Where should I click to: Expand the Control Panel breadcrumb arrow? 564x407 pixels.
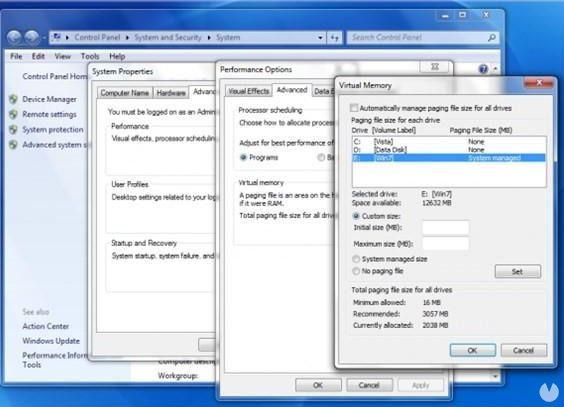point(127,37)
